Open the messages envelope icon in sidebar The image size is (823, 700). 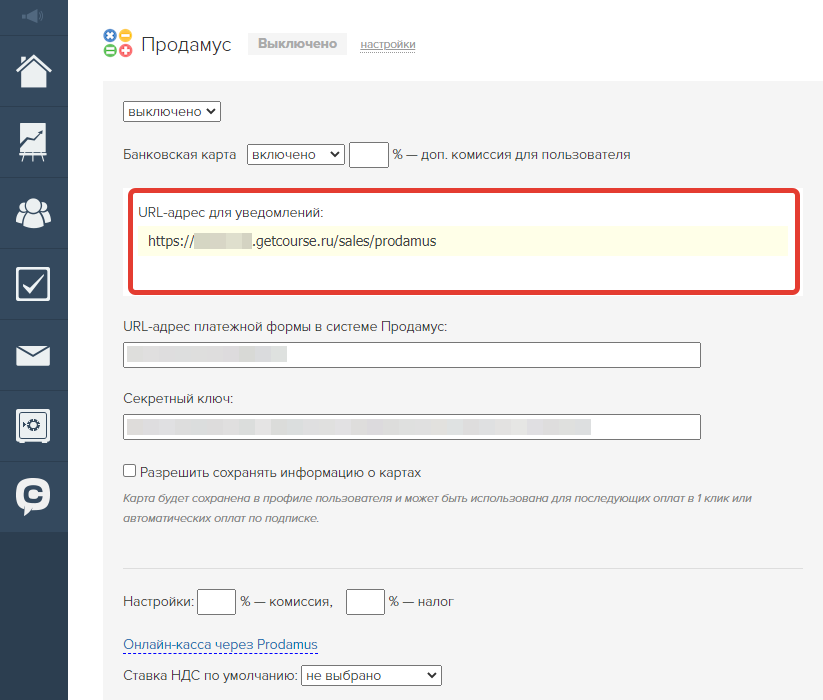(33, 355)
